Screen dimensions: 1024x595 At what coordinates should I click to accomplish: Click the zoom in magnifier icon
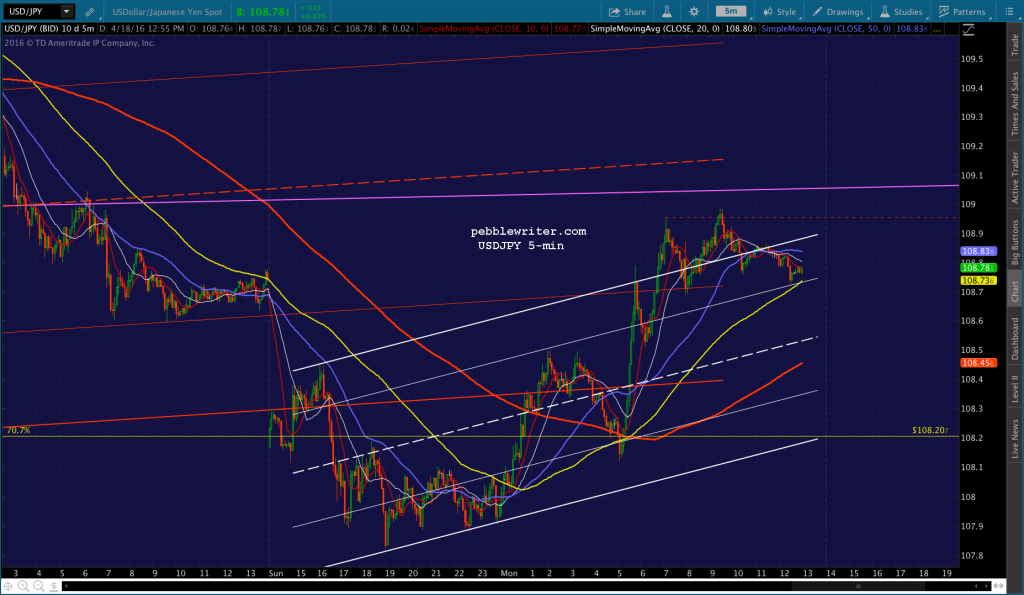pos(24,586)
